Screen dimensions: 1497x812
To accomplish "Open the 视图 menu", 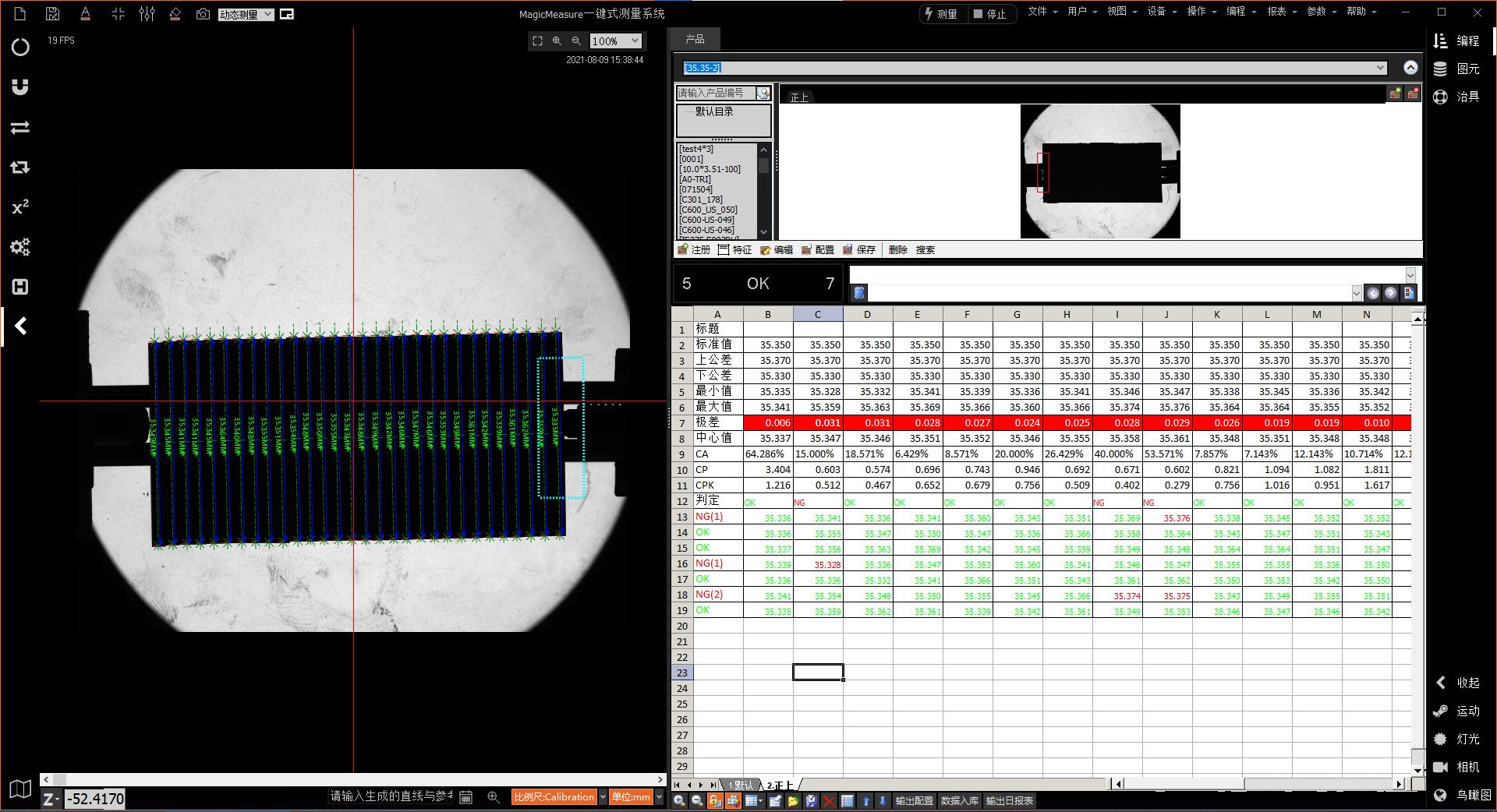I will (x=1122, y=12).
